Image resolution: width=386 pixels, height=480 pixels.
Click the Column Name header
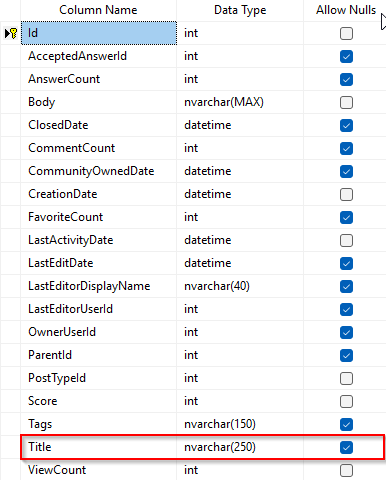click(98, 10)
